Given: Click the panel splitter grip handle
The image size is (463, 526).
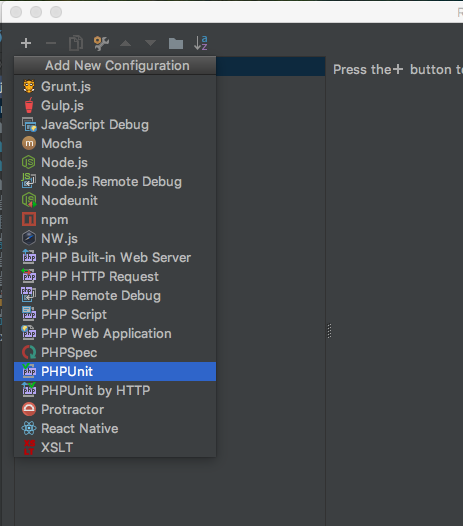Looking at the screenshot, I should tap(329, 331).
